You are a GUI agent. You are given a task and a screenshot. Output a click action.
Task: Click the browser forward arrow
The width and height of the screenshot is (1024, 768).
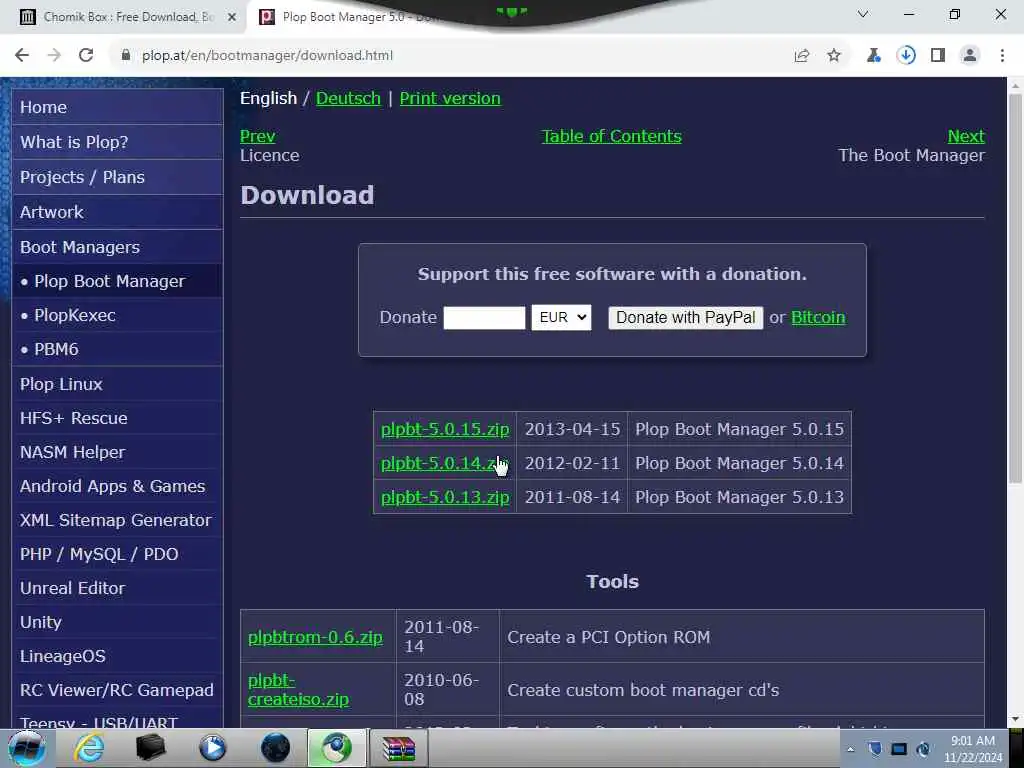tap(54, 56)
